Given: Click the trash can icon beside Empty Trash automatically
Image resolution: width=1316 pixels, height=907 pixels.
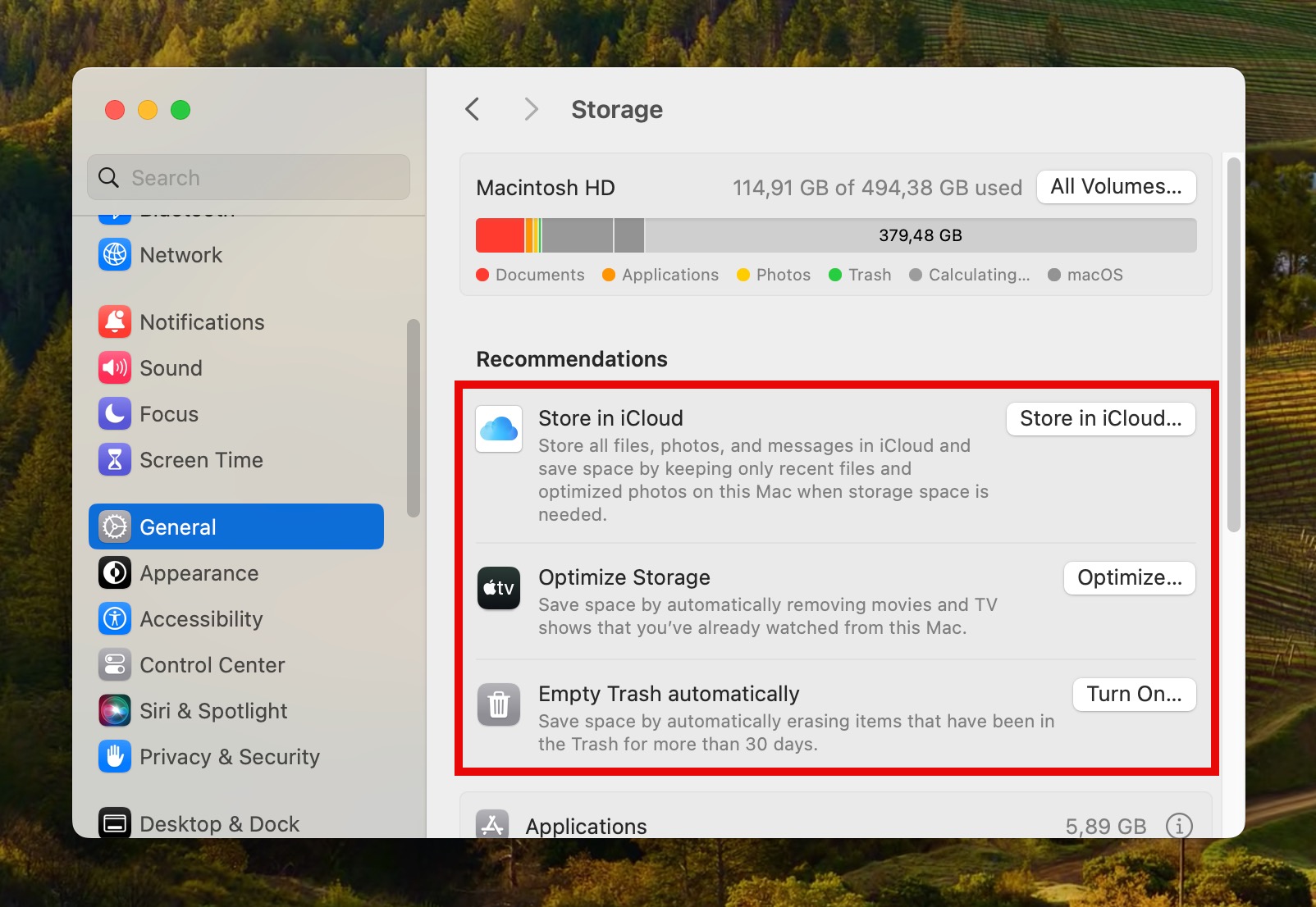Looking at the screenshot, I should (x=499, y=704).
